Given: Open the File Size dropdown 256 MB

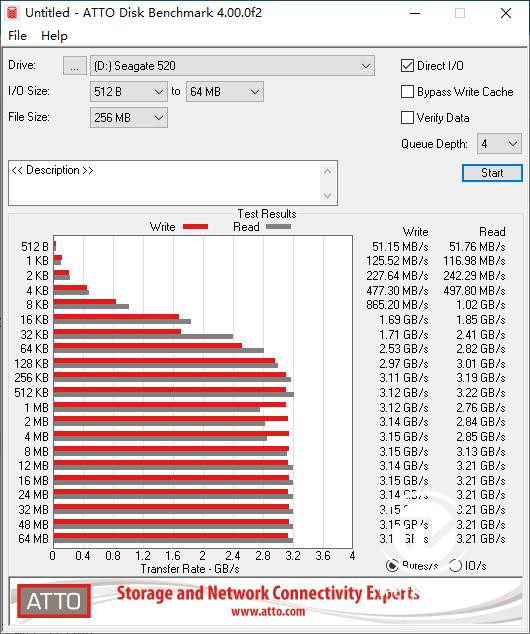Looking at the screenshot, I should click(x=129, y=118).
